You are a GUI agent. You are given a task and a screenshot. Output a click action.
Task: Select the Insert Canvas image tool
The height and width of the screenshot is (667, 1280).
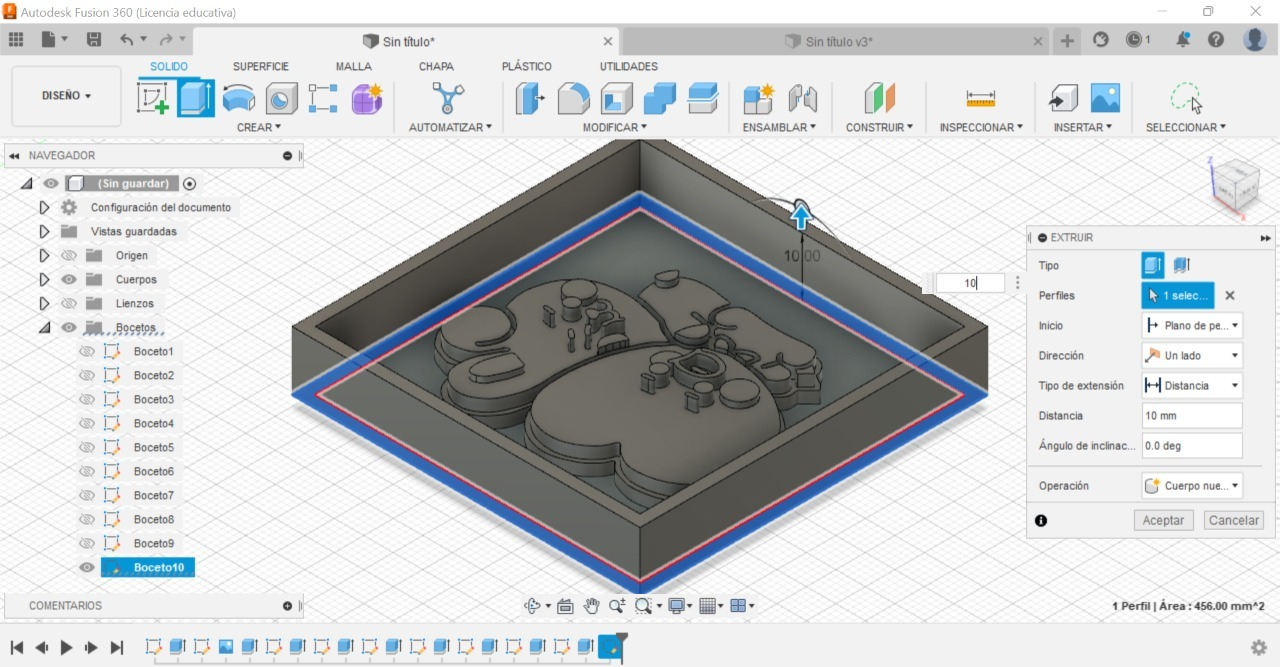click(x=1105, y=98)
